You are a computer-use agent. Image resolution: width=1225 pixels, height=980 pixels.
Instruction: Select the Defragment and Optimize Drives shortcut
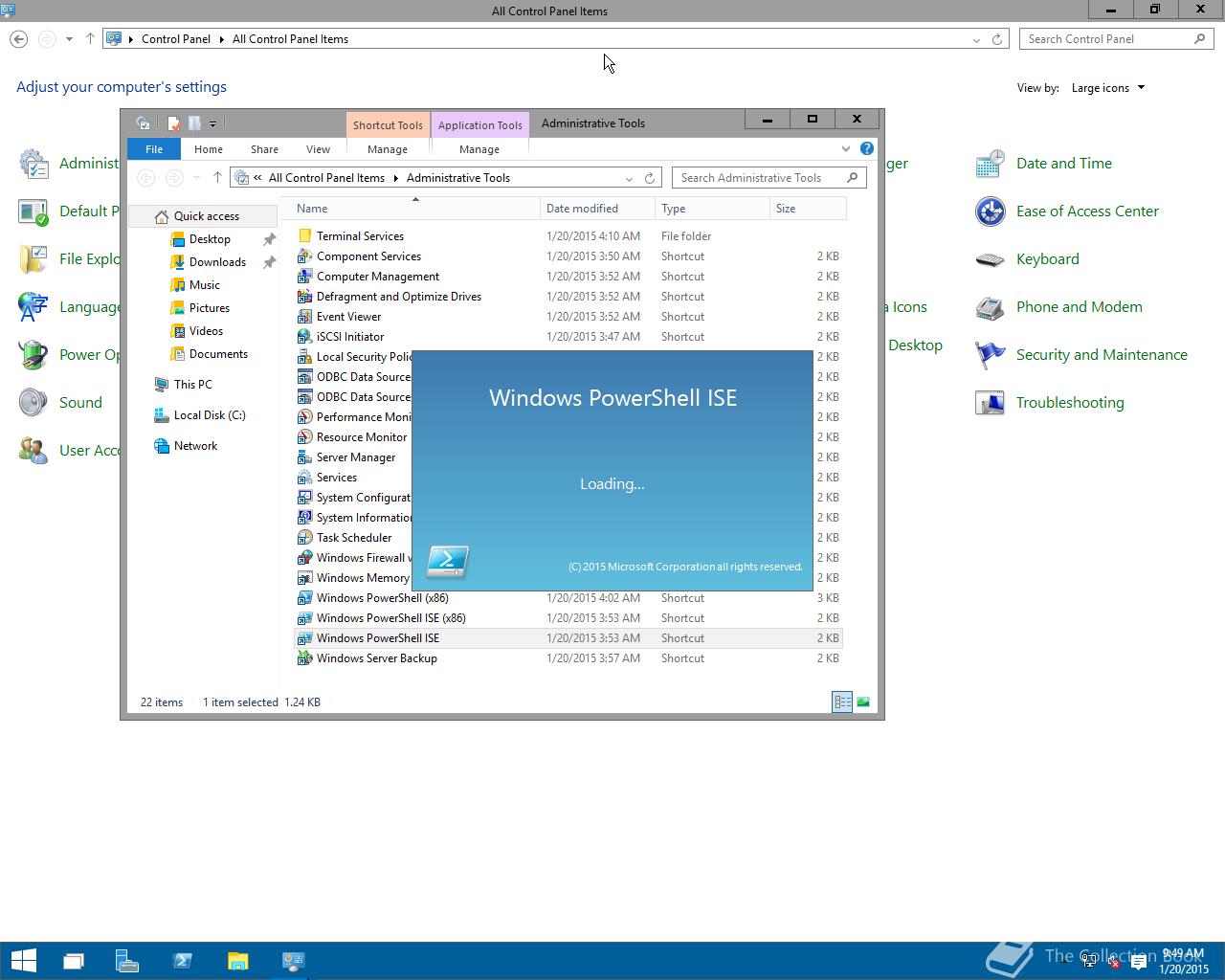click(398, 297)
